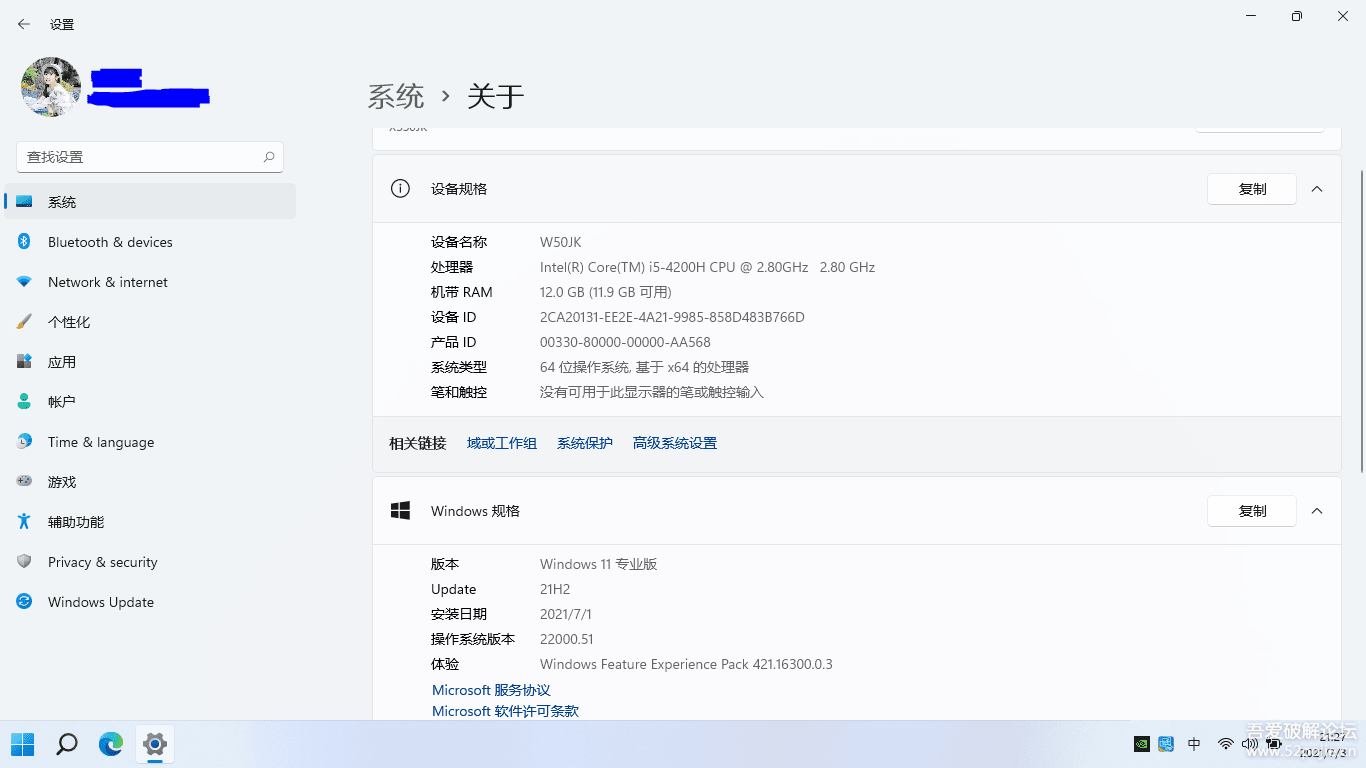1366x768 pixels.
Task: Click the product ID 00330-80000-00000-AA568
Action: click(x=625, y=342)
